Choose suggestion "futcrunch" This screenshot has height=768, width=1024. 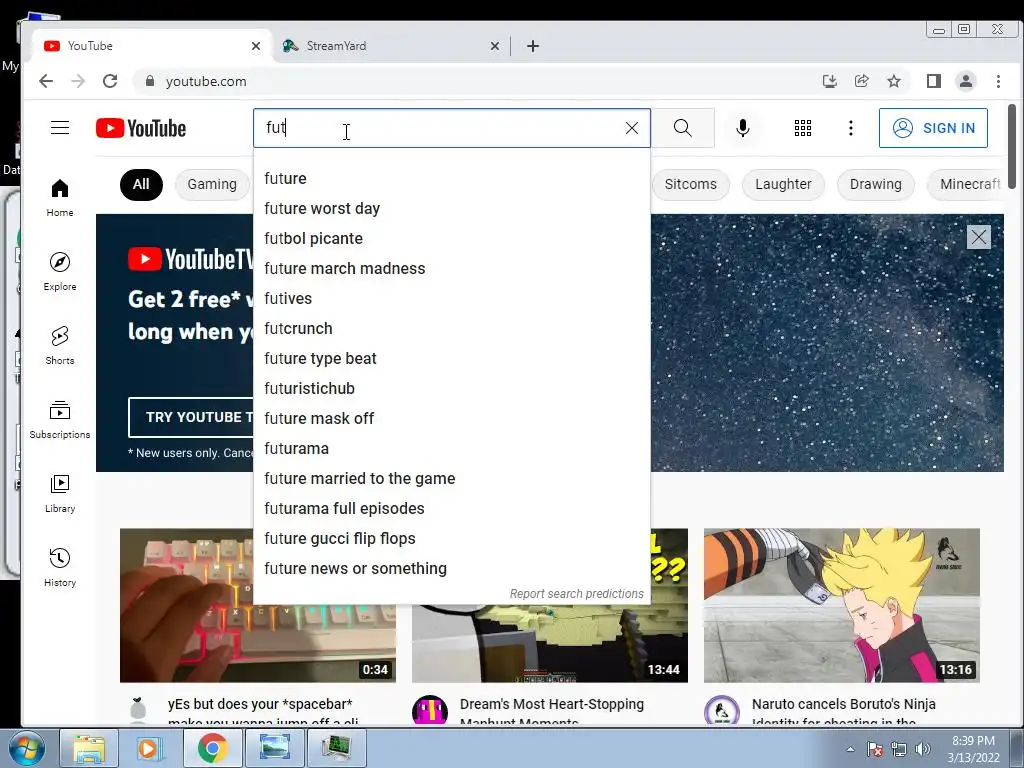[x=452, y=328]
